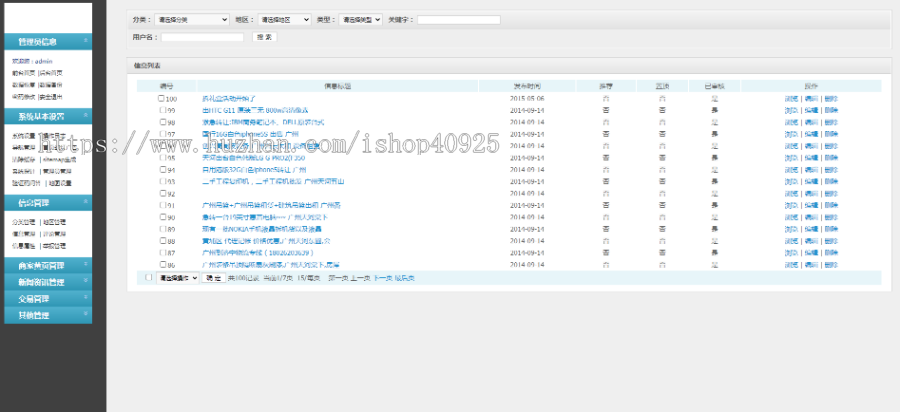Click the 已审核 column header

click(715, 86)
